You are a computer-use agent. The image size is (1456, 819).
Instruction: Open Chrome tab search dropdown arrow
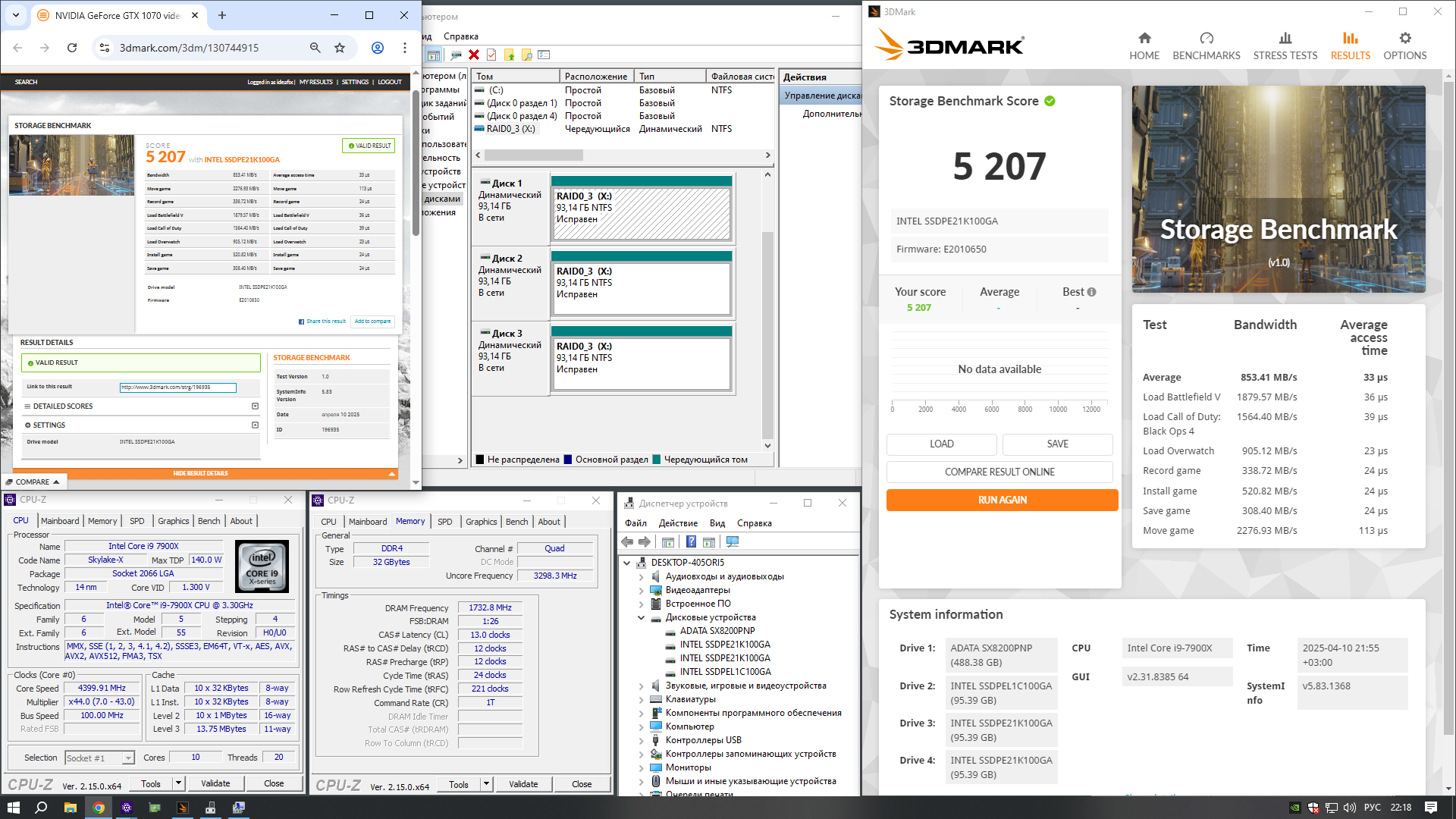click(16, 15)
